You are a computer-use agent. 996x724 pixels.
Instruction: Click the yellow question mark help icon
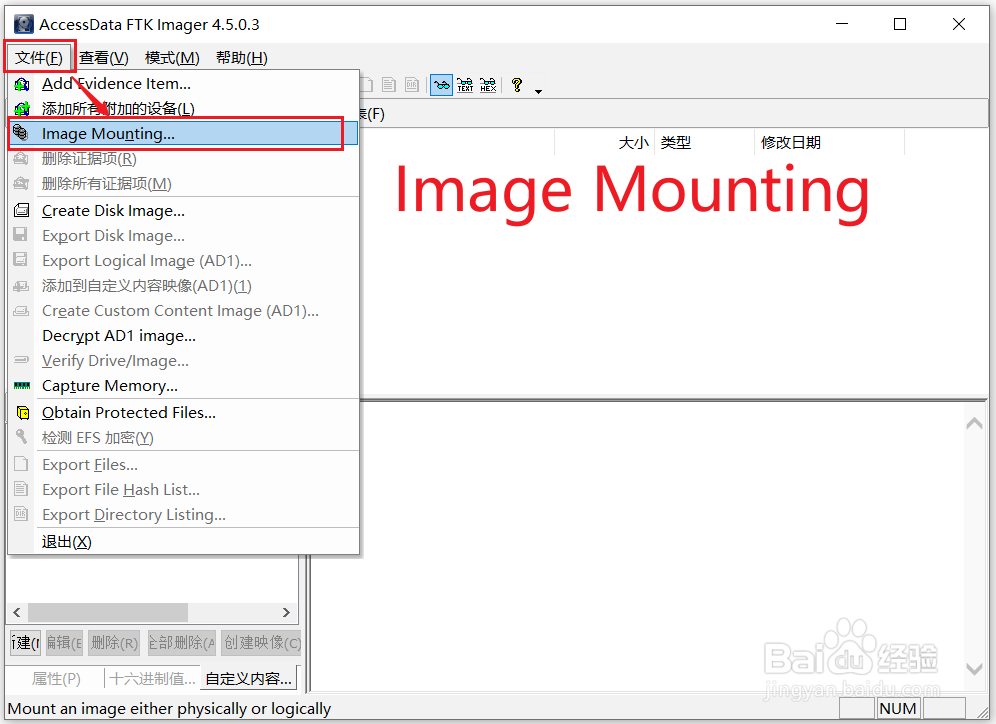pyautogui.click(x=517, y=84)
